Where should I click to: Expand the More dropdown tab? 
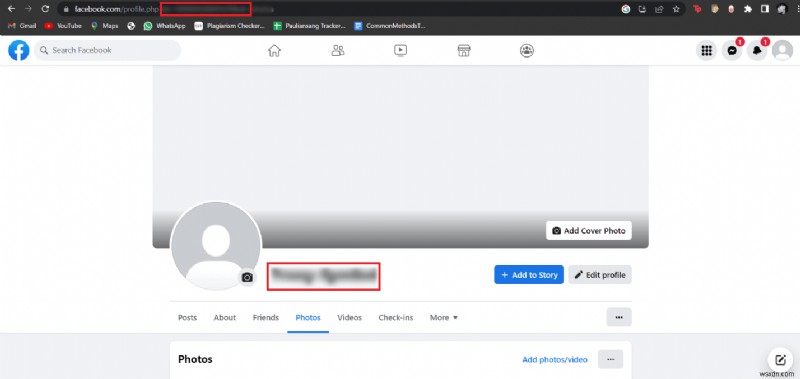[444, 317]
